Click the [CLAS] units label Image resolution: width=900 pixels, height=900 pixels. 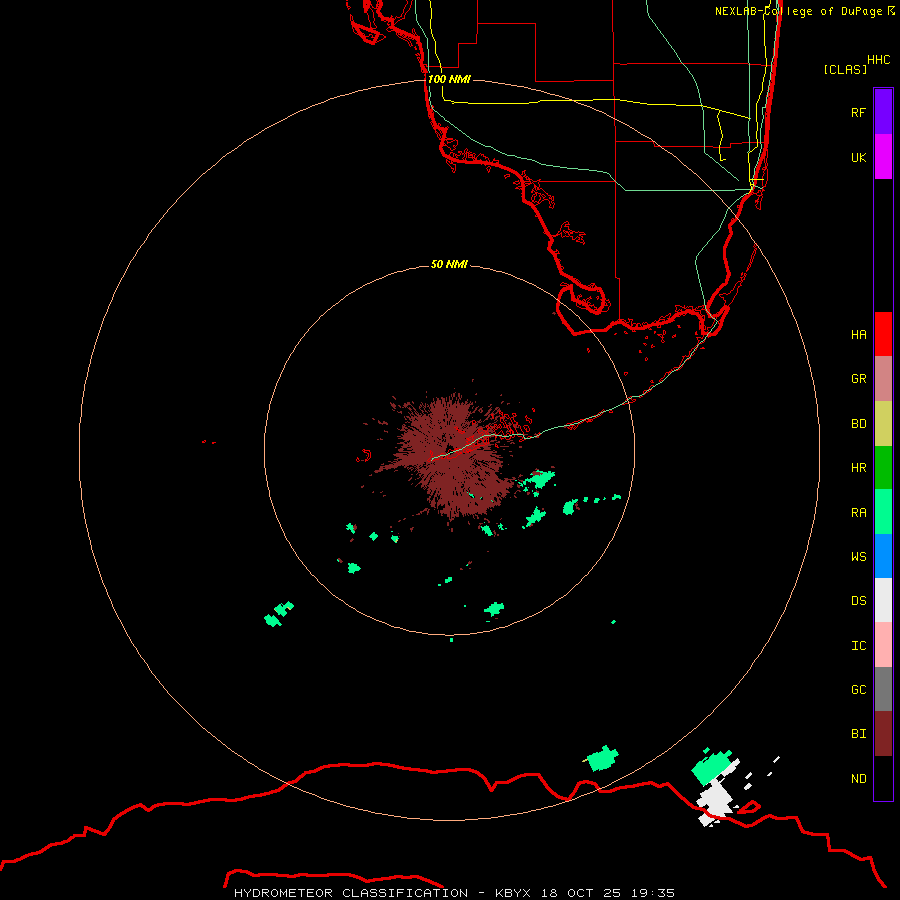[x=845, y=69]
